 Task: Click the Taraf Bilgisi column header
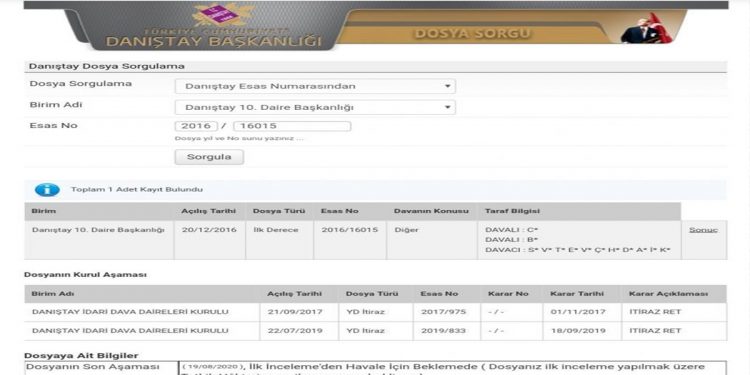pyautogui.click(x=579, y=211)
